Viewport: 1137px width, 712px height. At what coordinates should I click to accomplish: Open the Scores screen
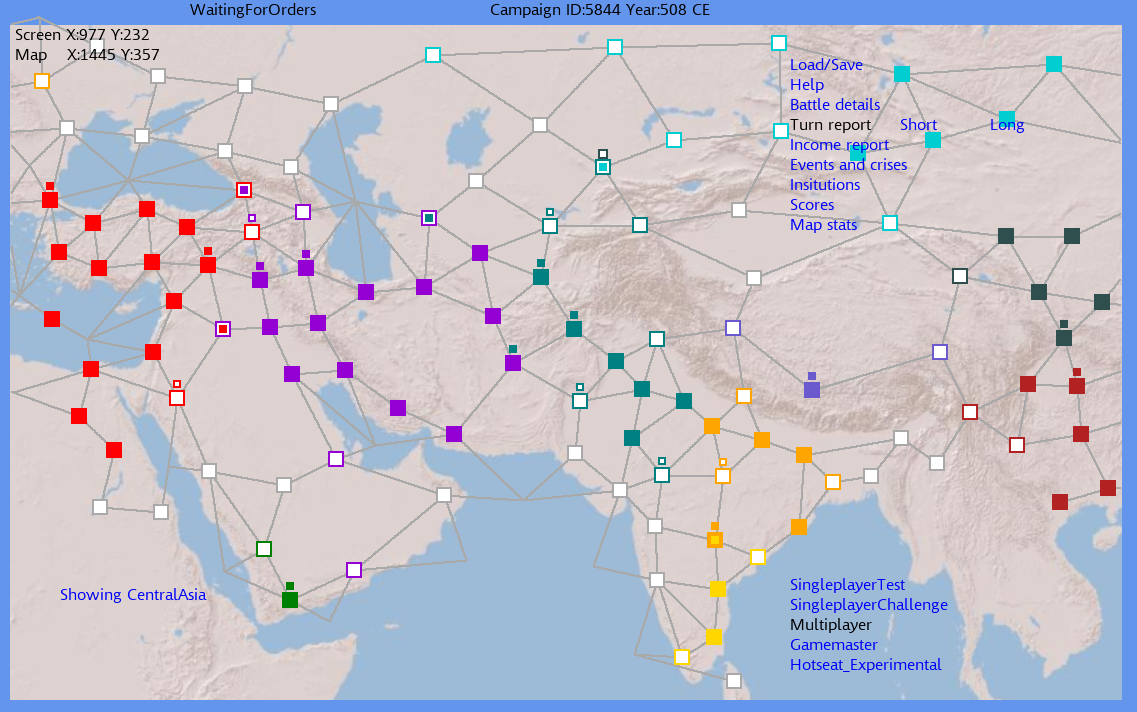click(812, 205)
